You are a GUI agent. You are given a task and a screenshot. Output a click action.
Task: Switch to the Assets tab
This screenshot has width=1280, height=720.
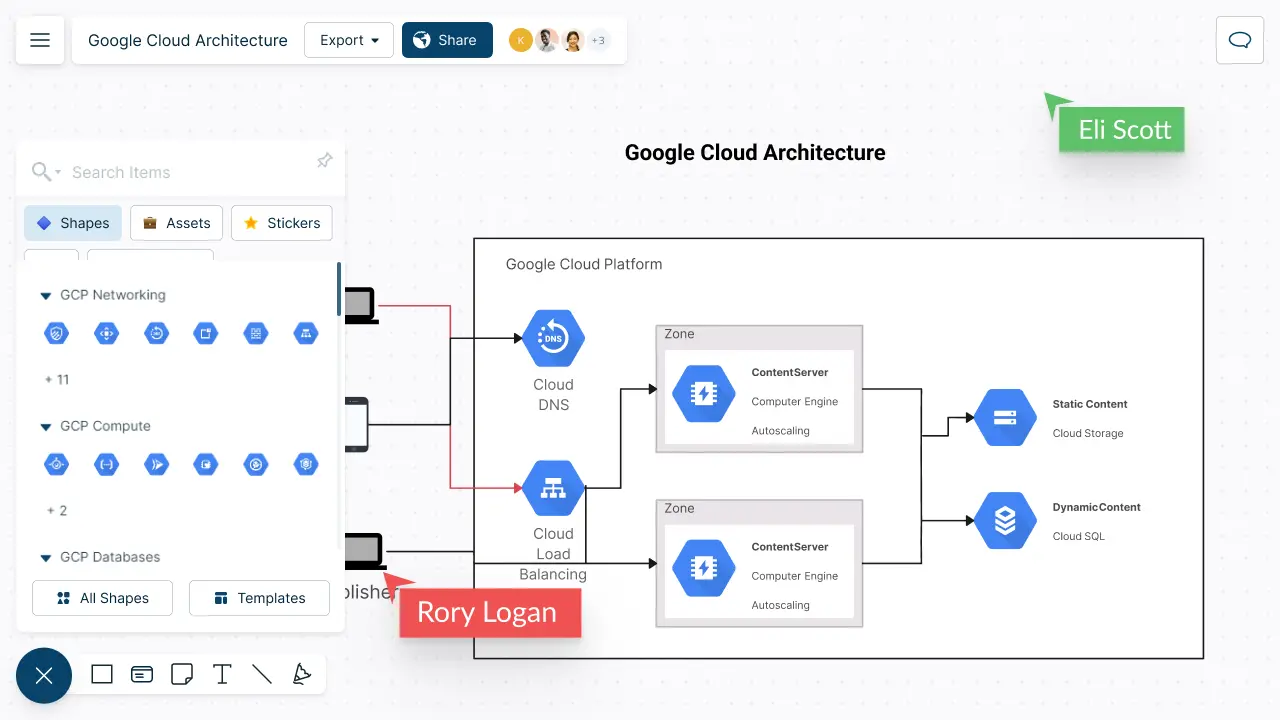(176, 223)
